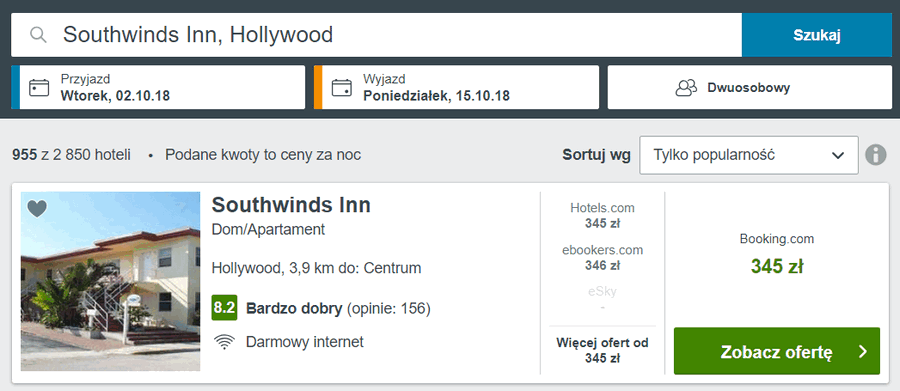Click the magnifying glass search icon

pos(38,35)
